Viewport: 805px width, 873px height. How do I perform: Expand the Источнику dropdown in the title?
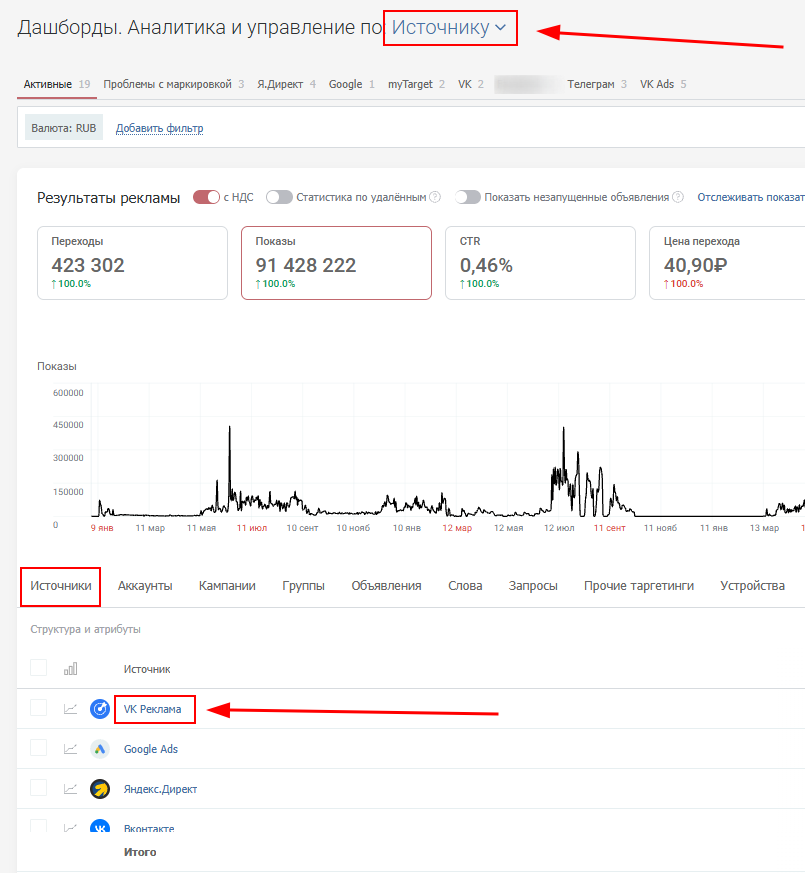point(449,28)
